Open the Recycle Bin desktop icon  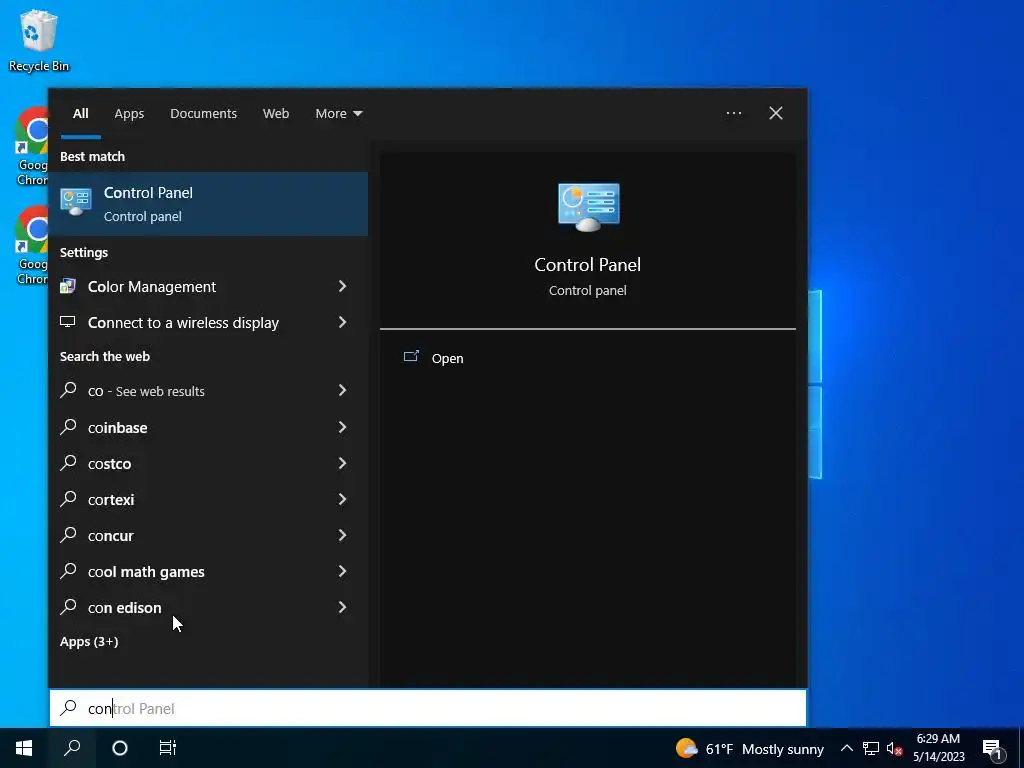38,40
